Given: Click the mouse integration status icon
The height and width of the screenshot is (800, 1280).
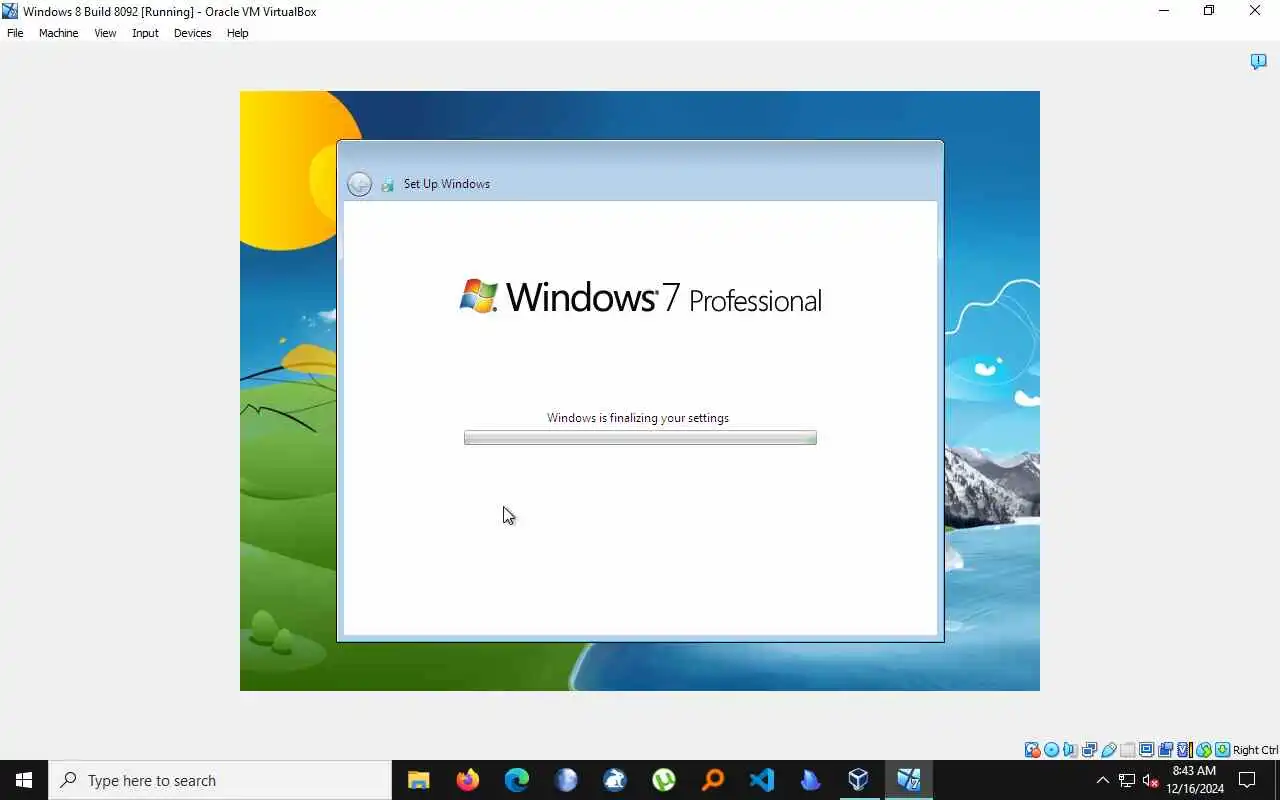Looking at the screenshot, I should [x=1204, y=750].
